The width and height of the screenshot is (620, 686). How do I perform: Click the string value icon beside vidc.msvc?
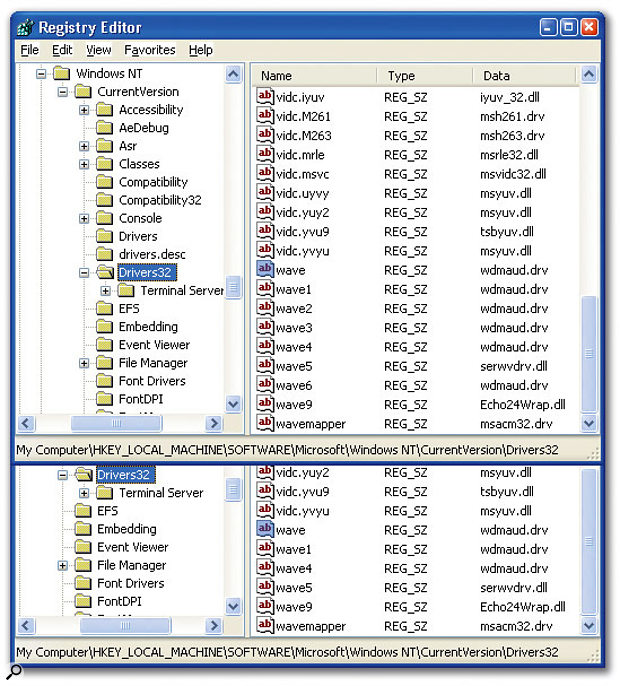(265, 174)
